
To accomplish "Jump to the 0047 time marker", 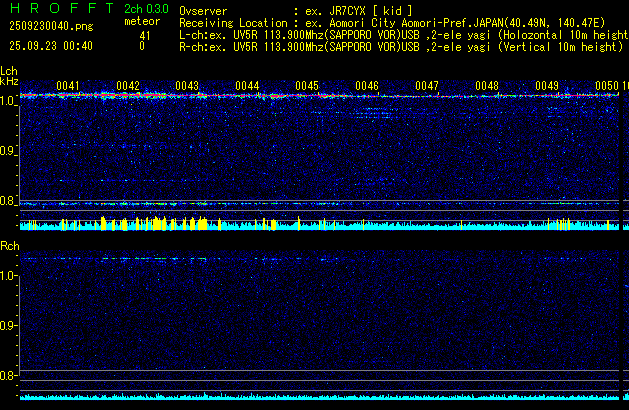I will pos(426,86).
